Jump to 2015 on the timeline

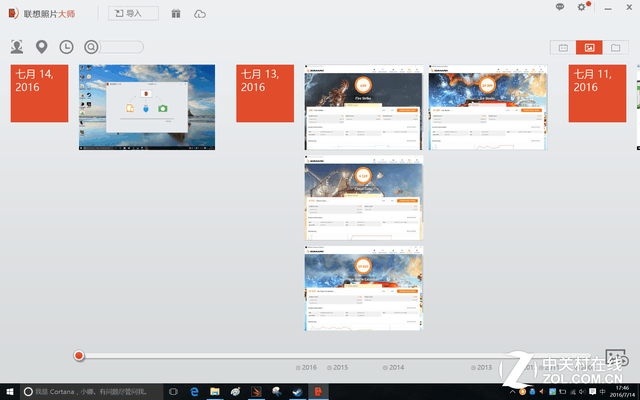[x=340, y=368]
